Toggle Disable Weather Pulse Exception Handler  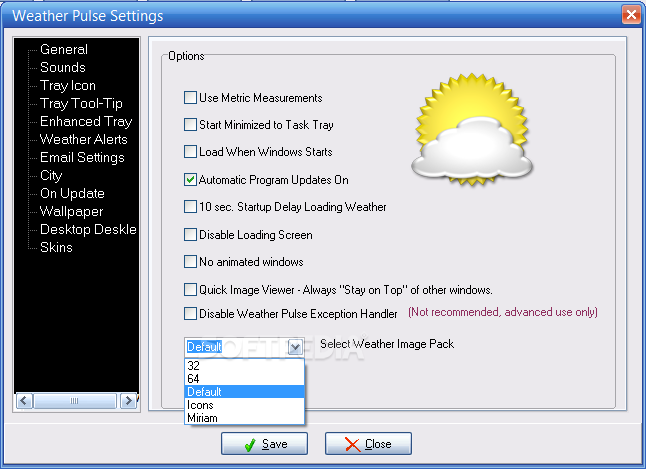[x=190, y=314]
